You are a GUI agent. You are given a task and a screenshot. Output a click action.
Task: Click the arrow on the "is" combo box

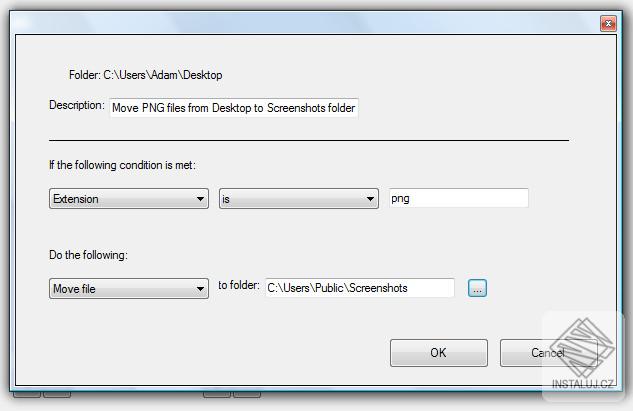point(370,199)
